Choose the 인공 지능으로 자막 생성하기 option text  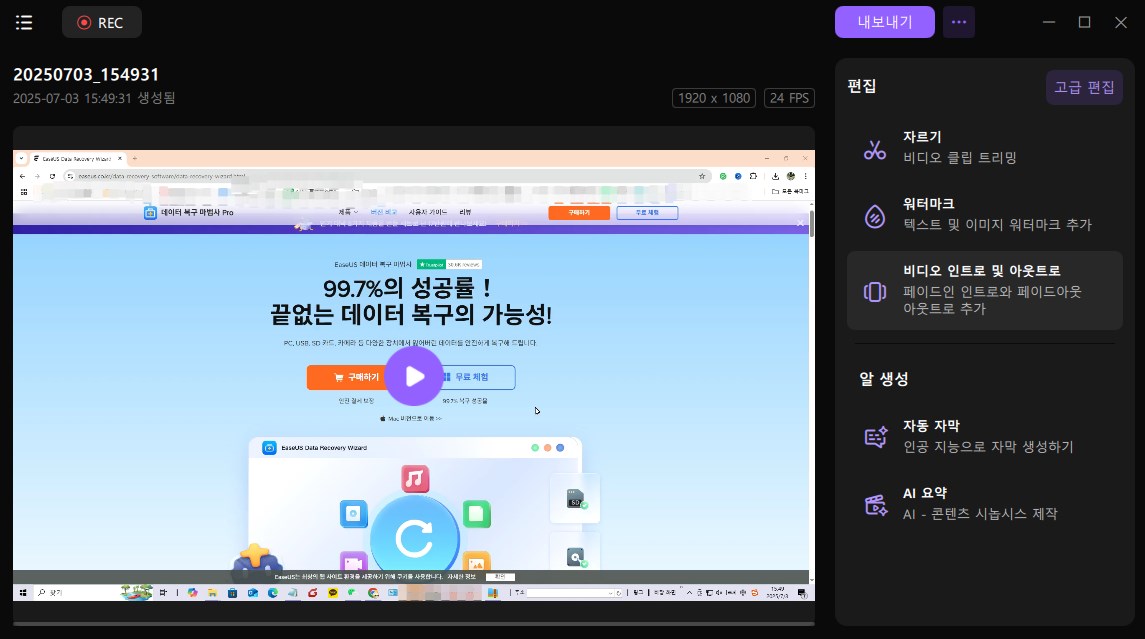[x=988, y=446]
